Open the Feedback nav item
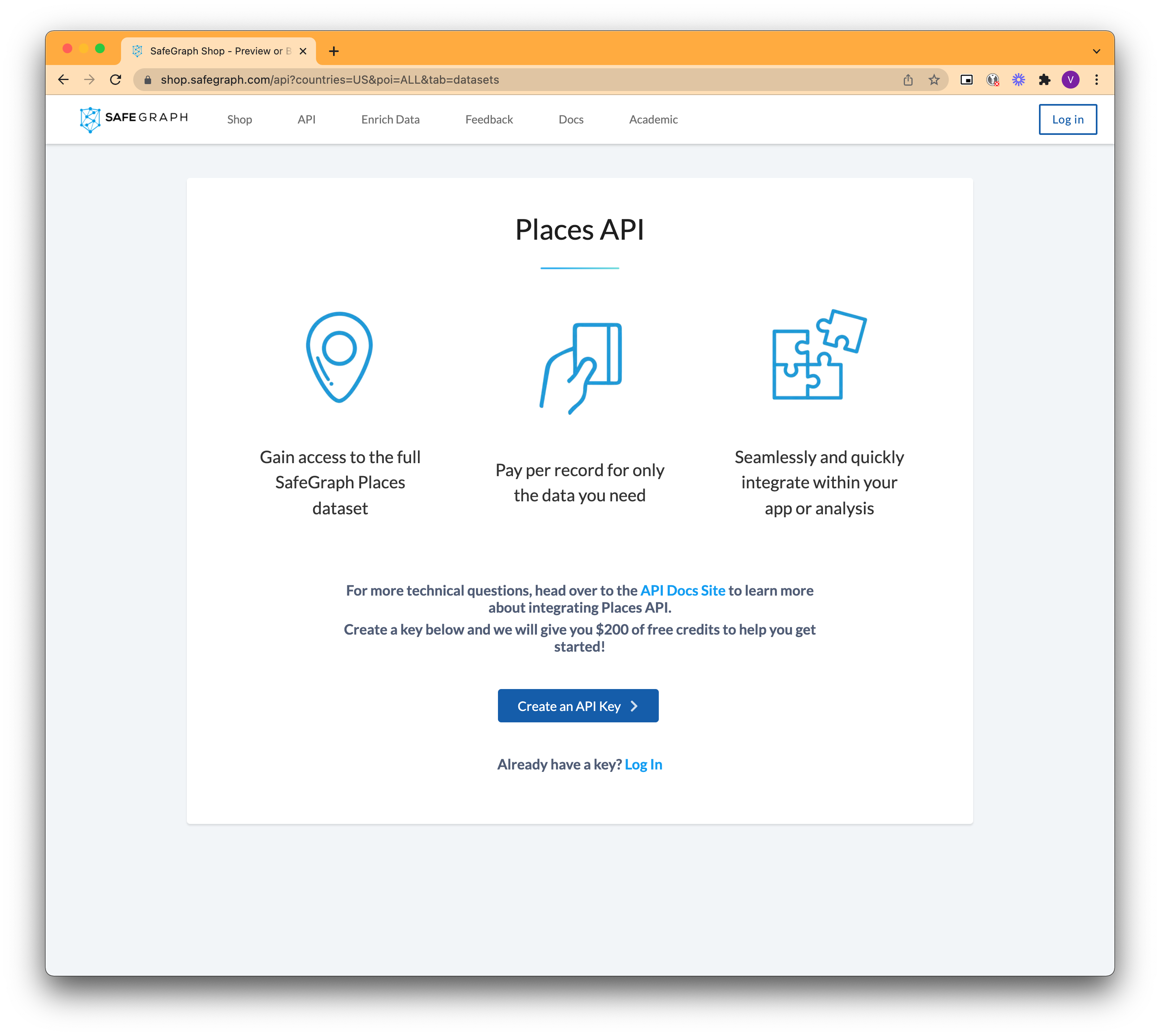Viewport: 1160px width, 1036px height. [x=489, y=119]
